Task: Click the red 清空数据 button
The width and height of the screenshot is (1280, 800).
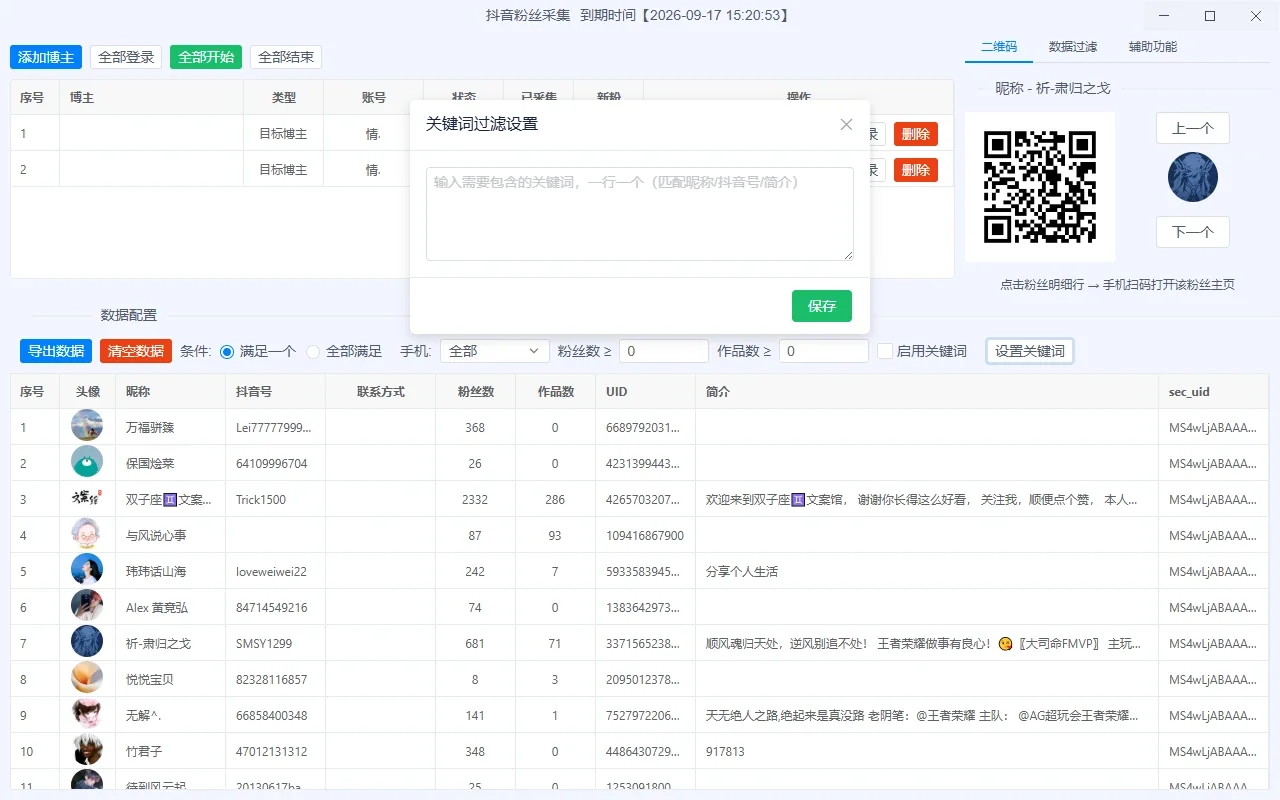Action: point(136,351)
